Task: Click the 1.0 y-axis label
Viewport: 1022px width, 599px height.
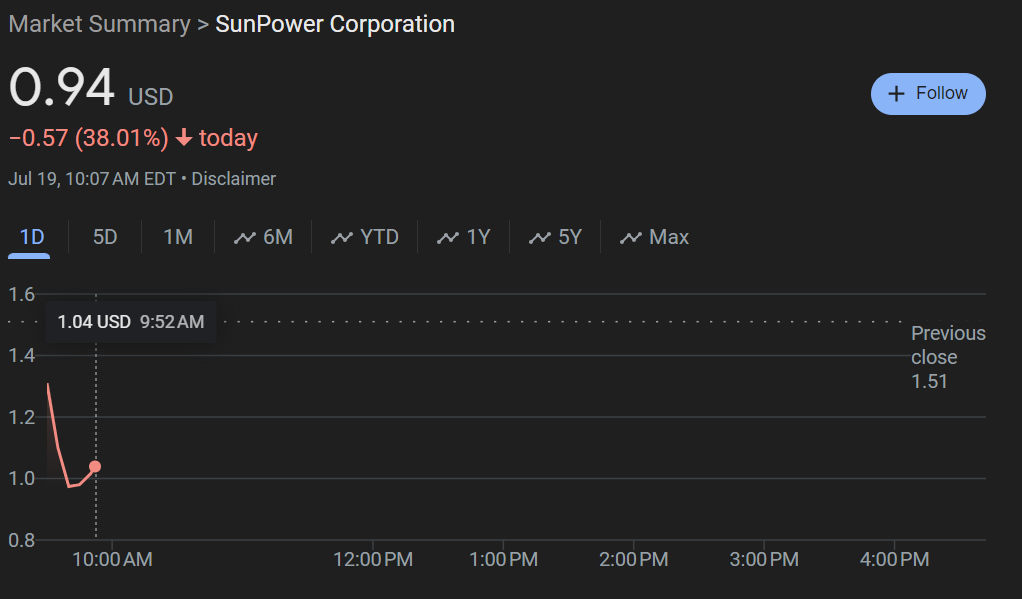Action: 22,478
